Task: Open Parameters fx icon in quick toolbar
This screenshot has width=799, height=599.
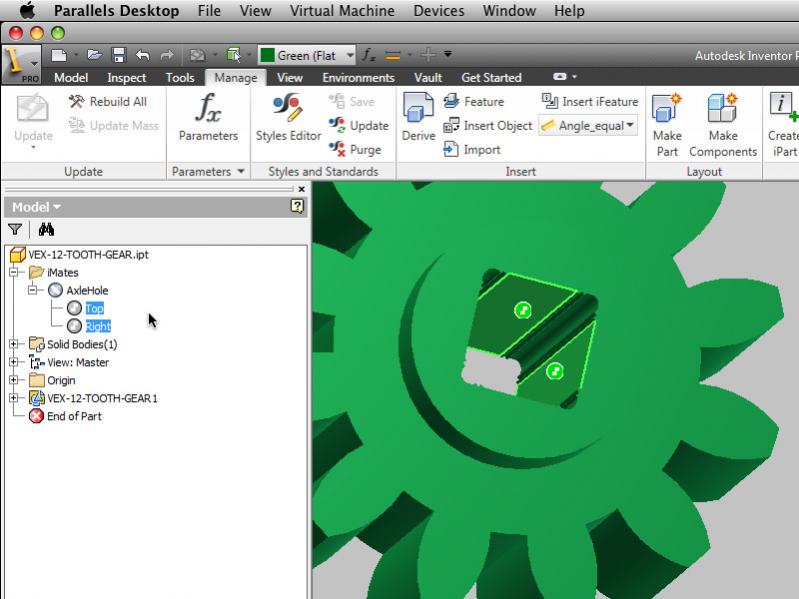Action: pyautogui.click(x=368, y=55)
